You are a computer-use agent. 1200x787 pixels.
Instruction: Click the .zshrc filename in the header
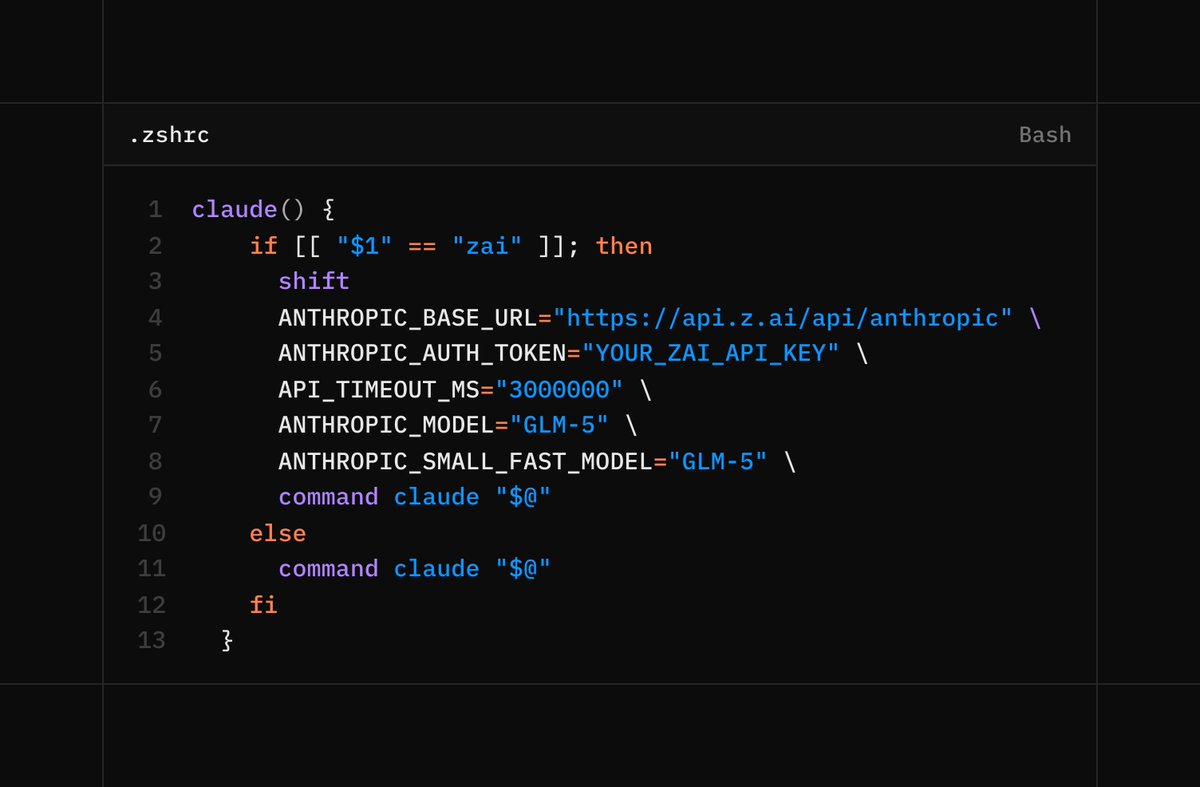pos(170,135)
